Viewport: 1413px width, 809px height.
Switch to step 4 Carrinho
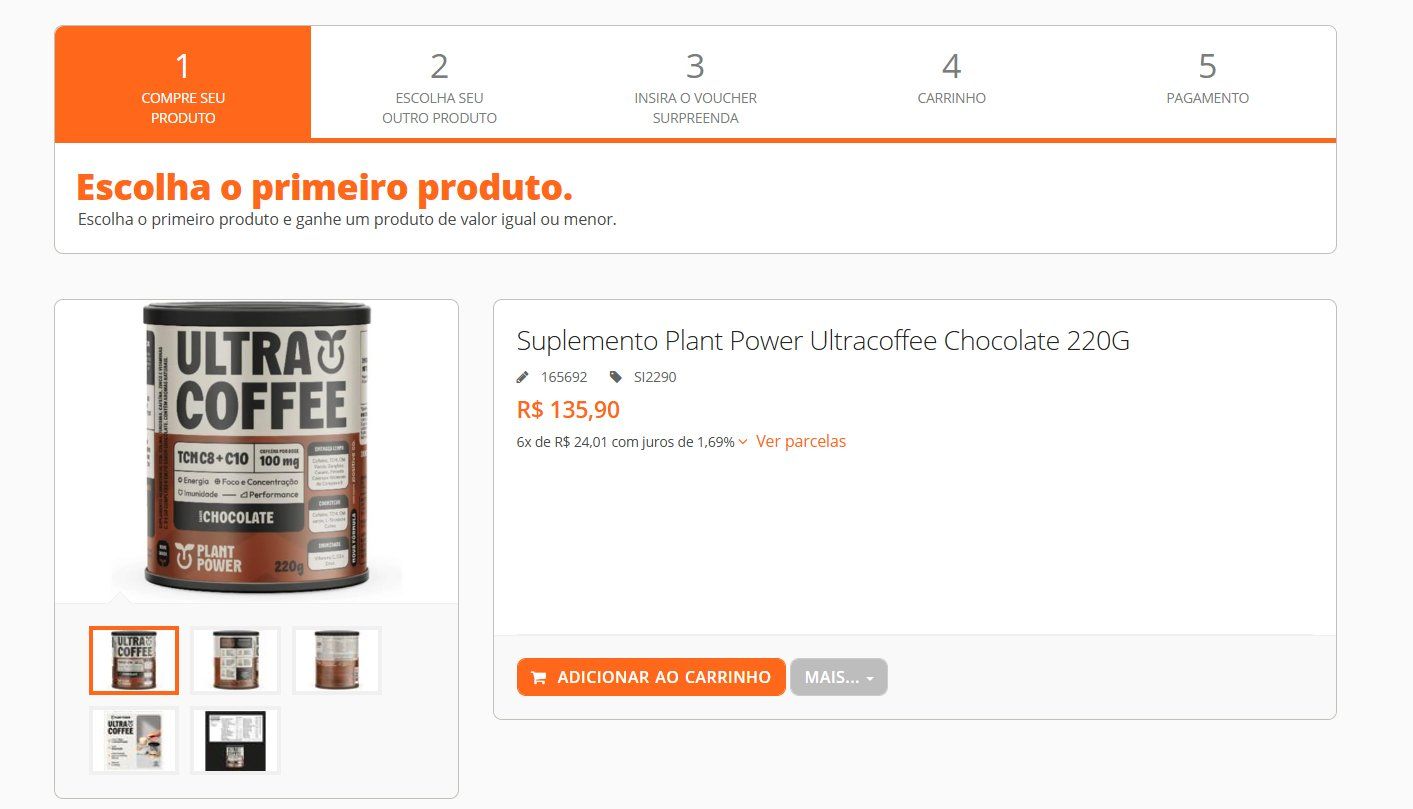951,83
